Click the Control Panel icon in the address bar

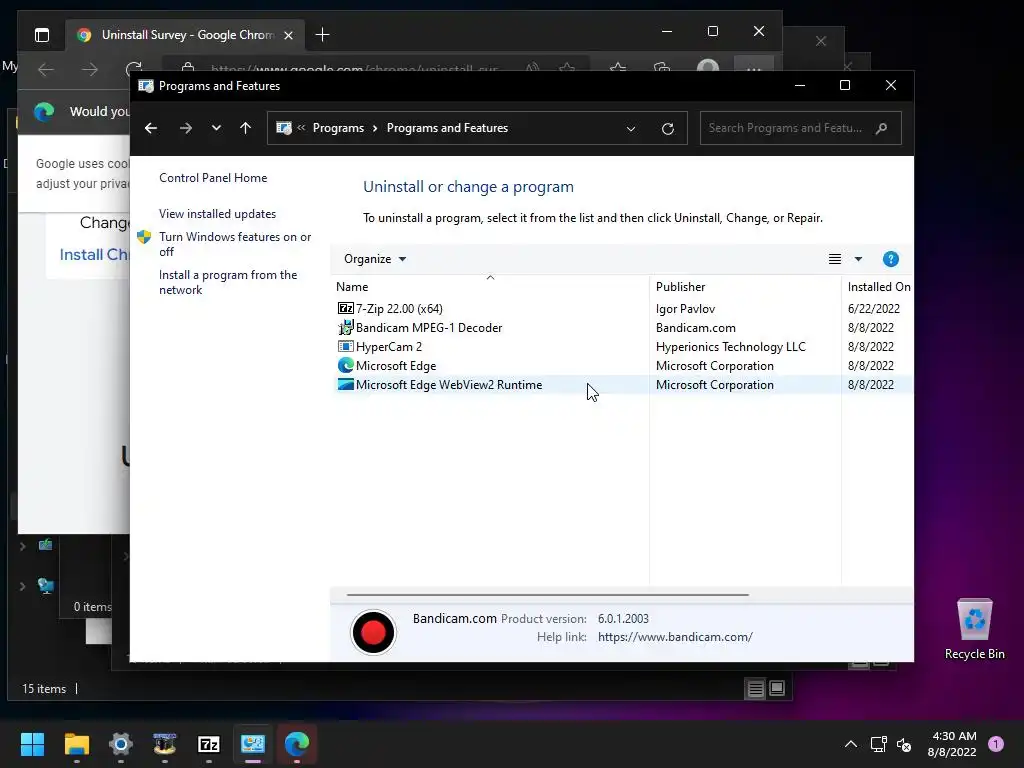(284, 128)
